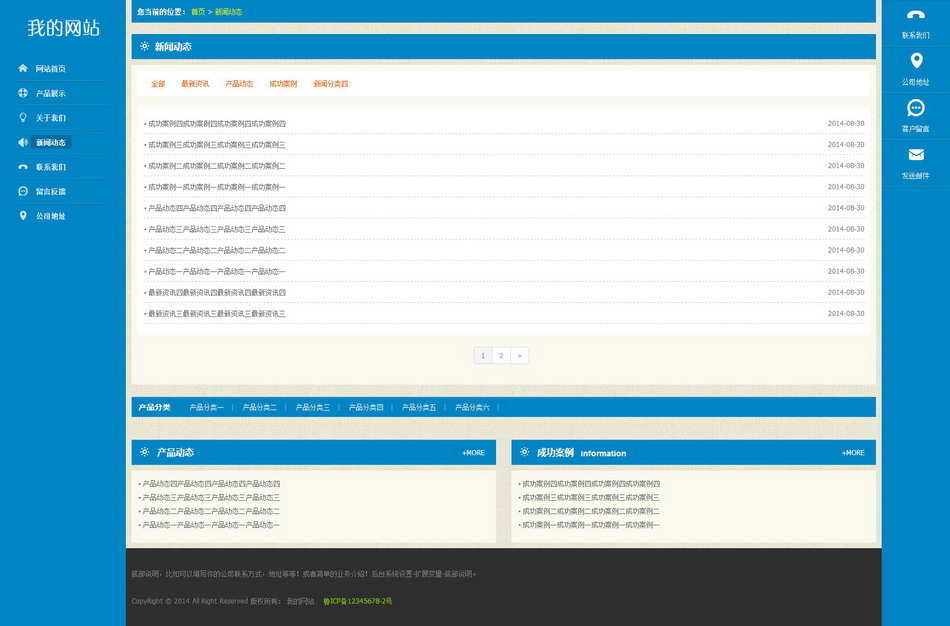Click +MORE in 产品动态 panel
Screen dimensions: 950x626
(473, 453)
